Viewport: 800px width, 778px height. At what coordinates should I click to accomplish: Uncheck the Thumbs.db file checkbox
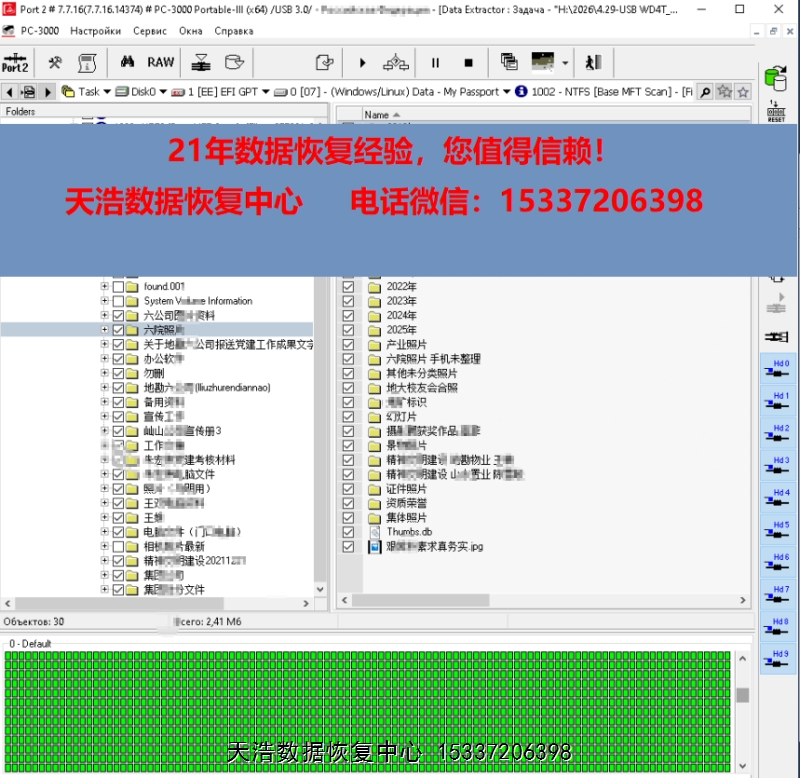point(348,532)
